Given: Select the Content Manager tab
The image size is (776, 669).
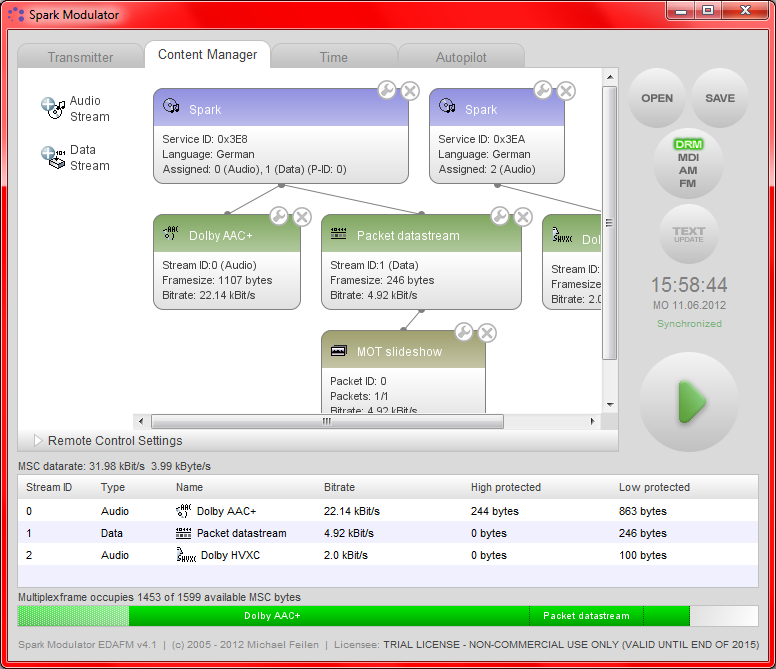Looking at the screenshot, I should (207, 54).
